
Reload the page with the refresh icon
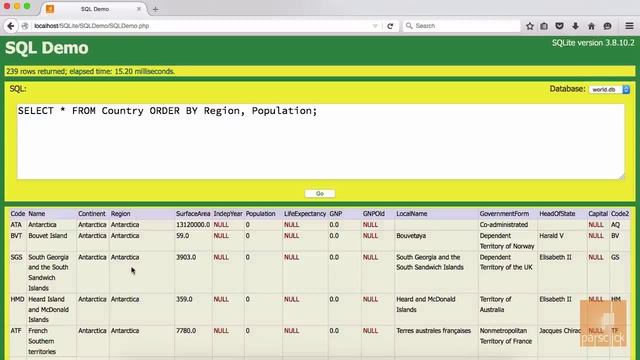[390, 26]
